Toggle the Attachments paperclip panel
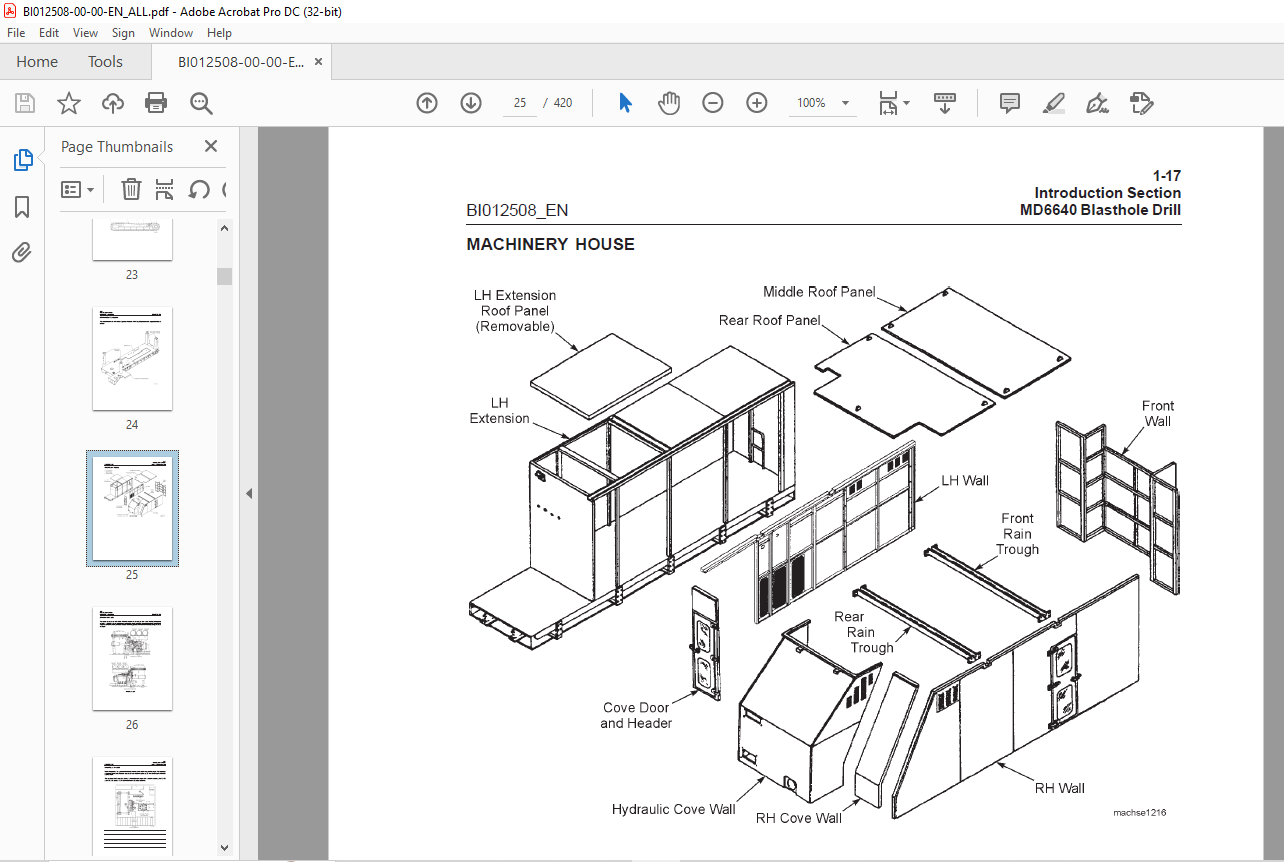 point(22,253)
